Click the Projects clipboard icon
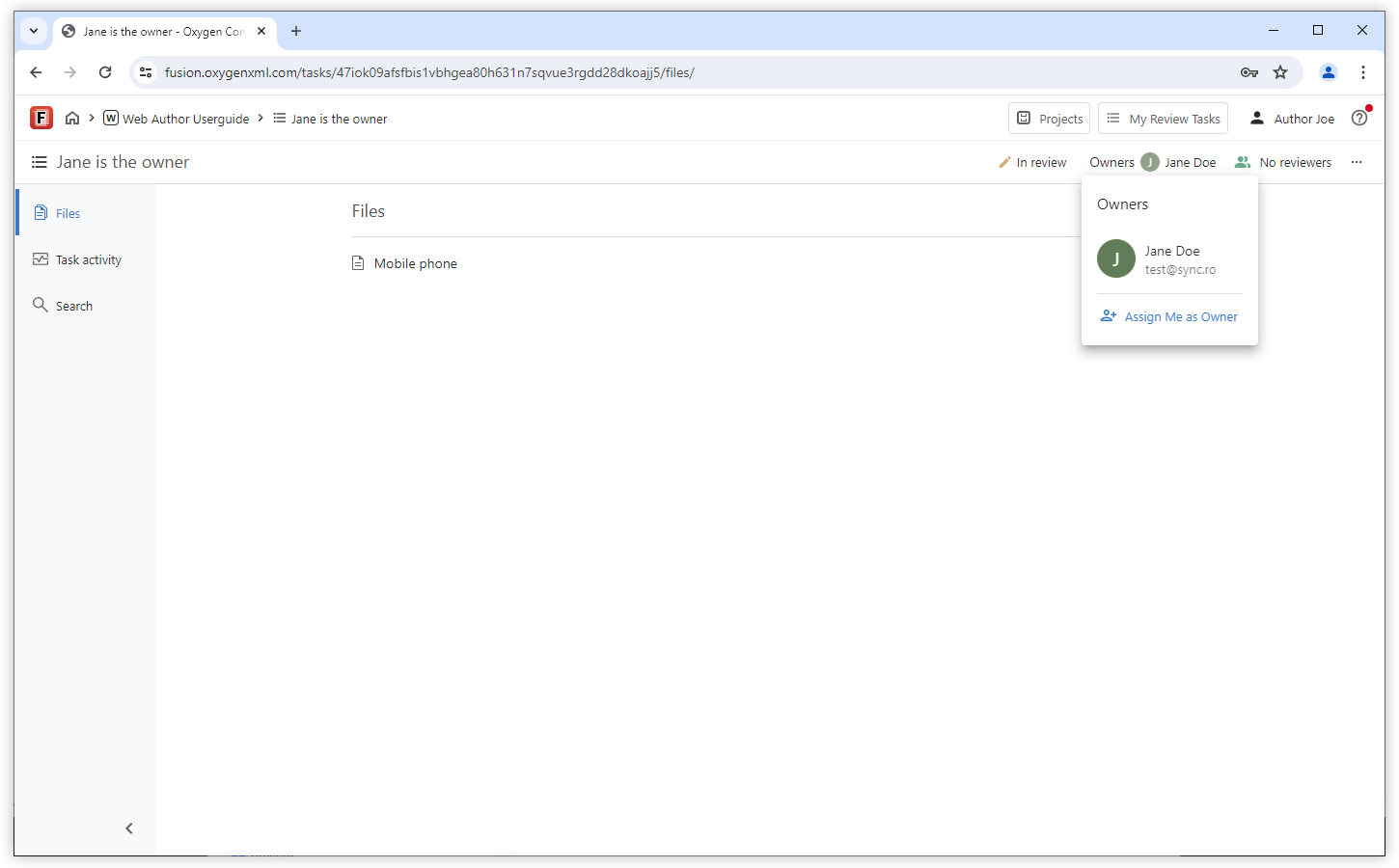1399x868 pixels. coord(1024,118)
